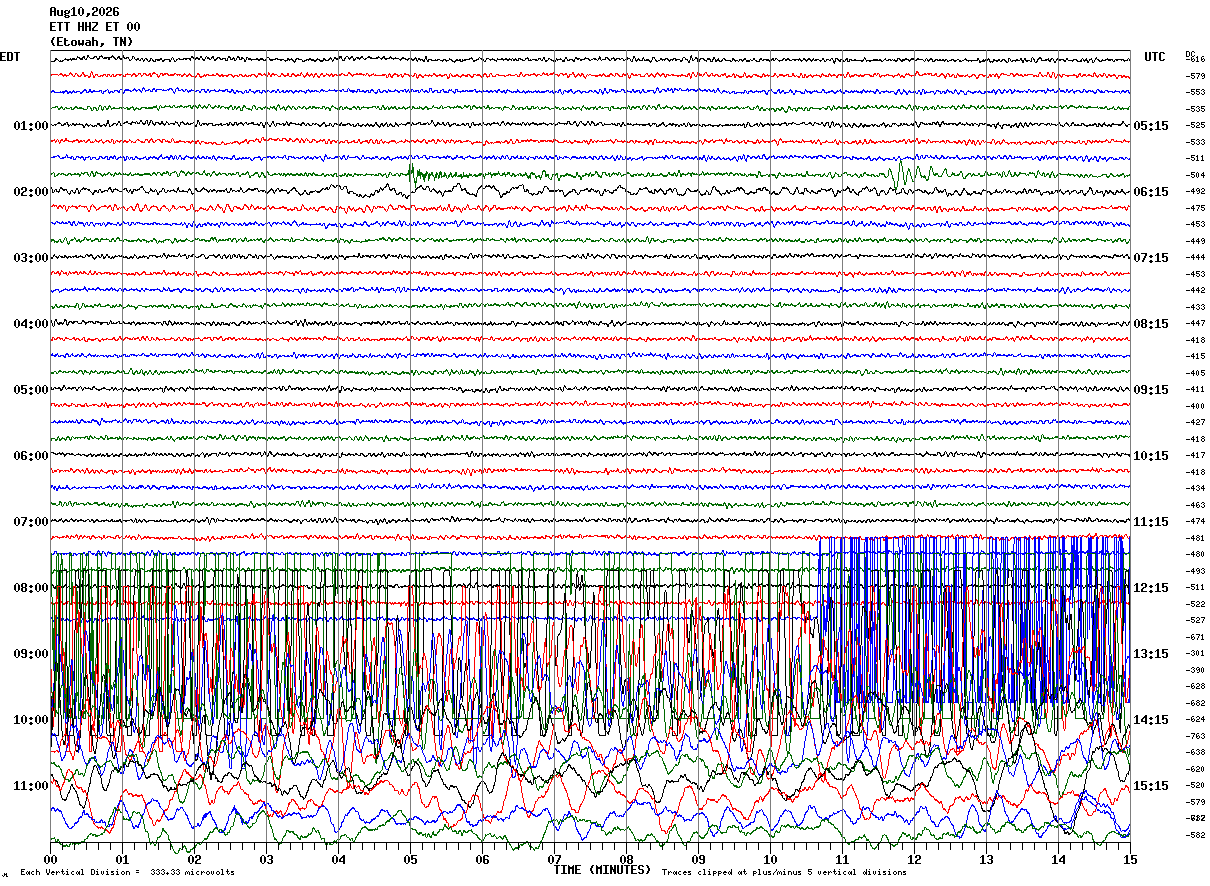Click the 10:15 UTC time label
The image size is (1210, 886).
coord(1150,456)
